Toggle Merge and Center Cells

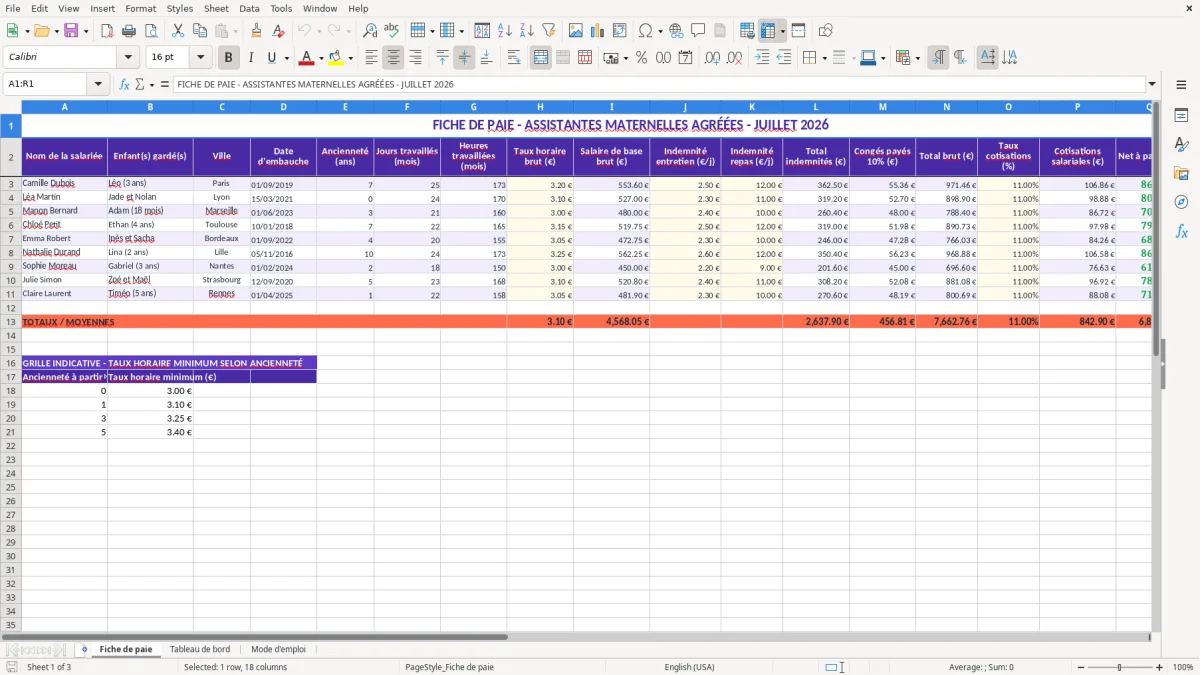point(541,58)
